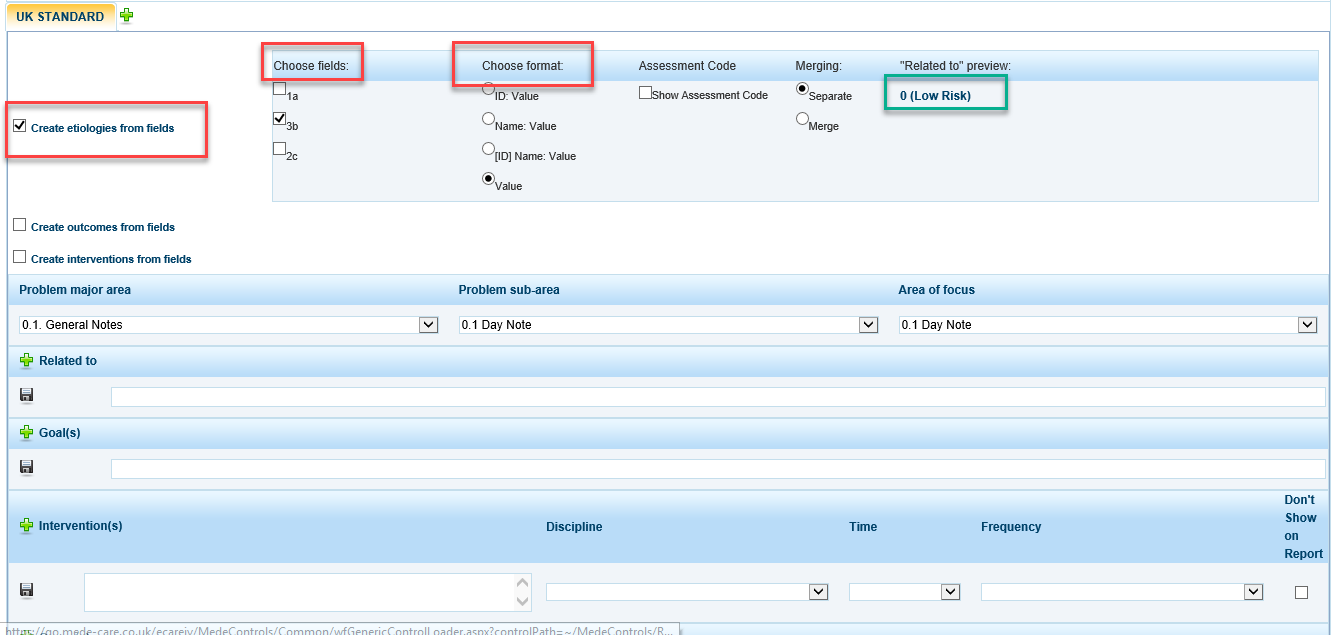The width and height of the screenshot is (1337, 635).
Task: Click the green plus icon next to Related to
Action: [27, 361]
